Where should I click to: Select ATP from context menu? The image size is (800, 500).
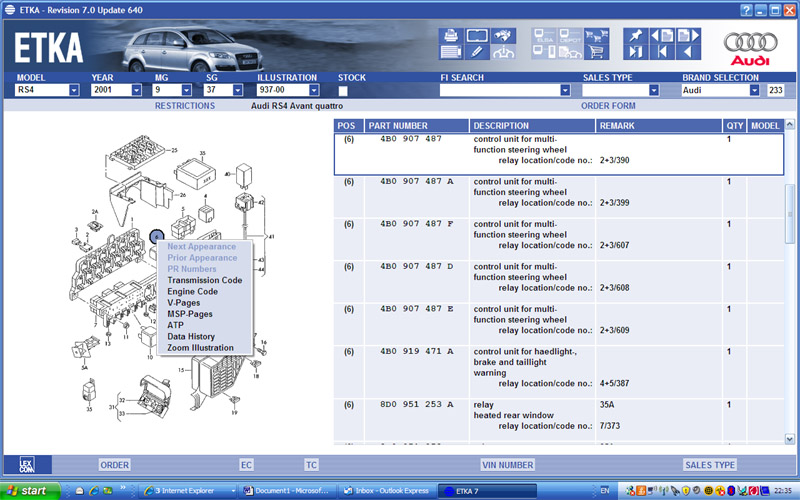(x=175, y=325)
